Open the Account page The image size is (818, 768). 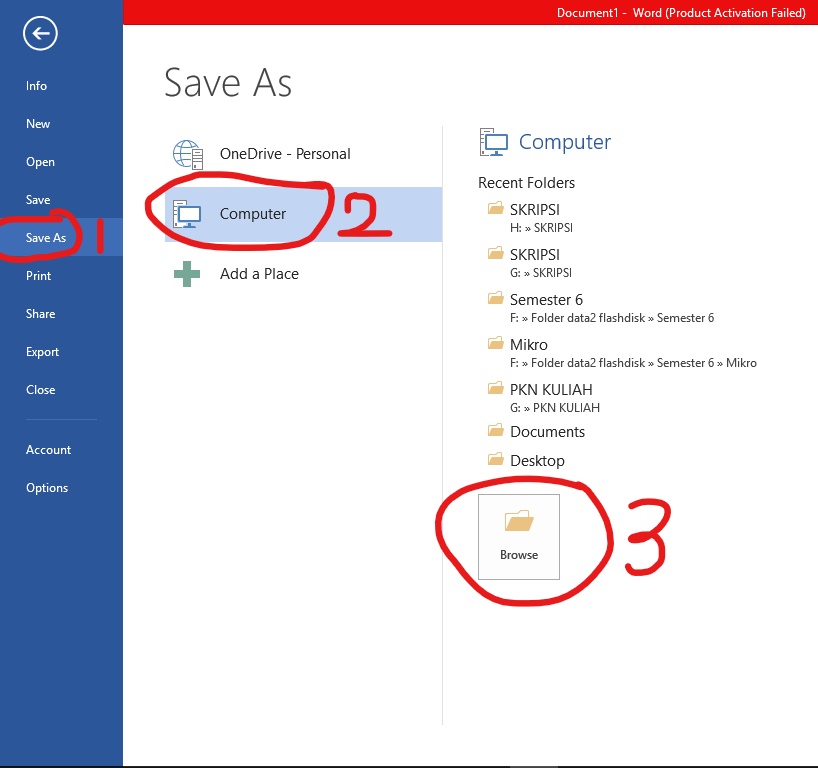pos(48,450)
